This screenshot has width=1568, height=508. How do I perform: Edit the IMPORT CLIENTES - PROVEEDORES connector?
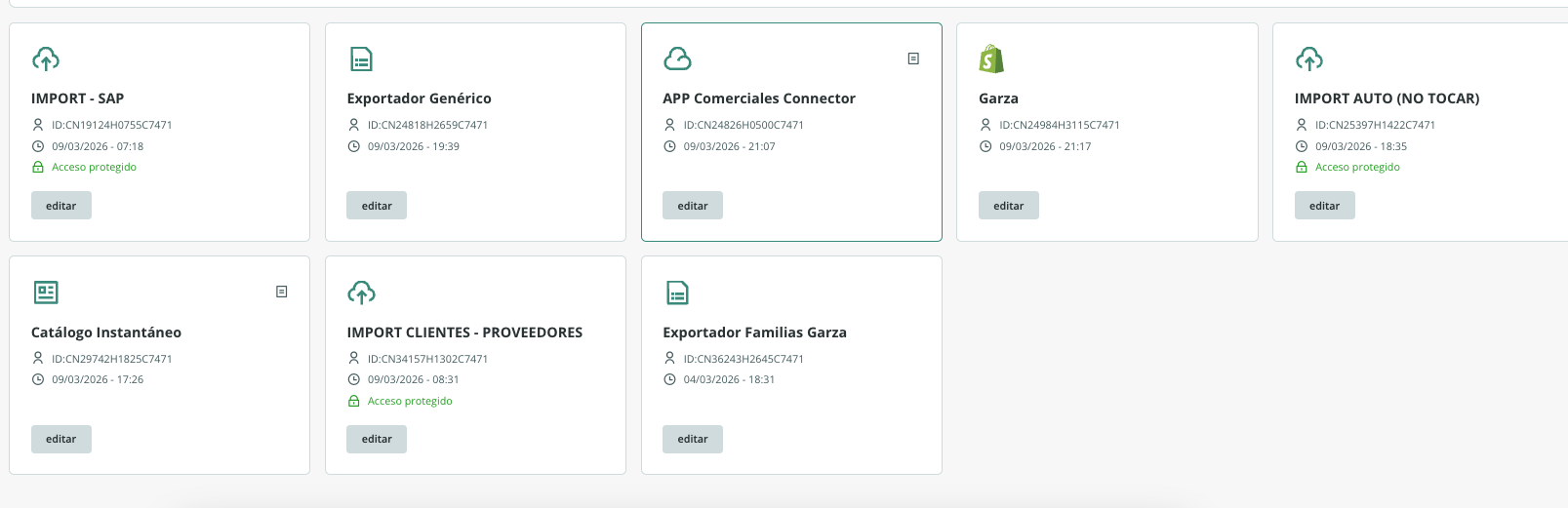click(377, 439)
